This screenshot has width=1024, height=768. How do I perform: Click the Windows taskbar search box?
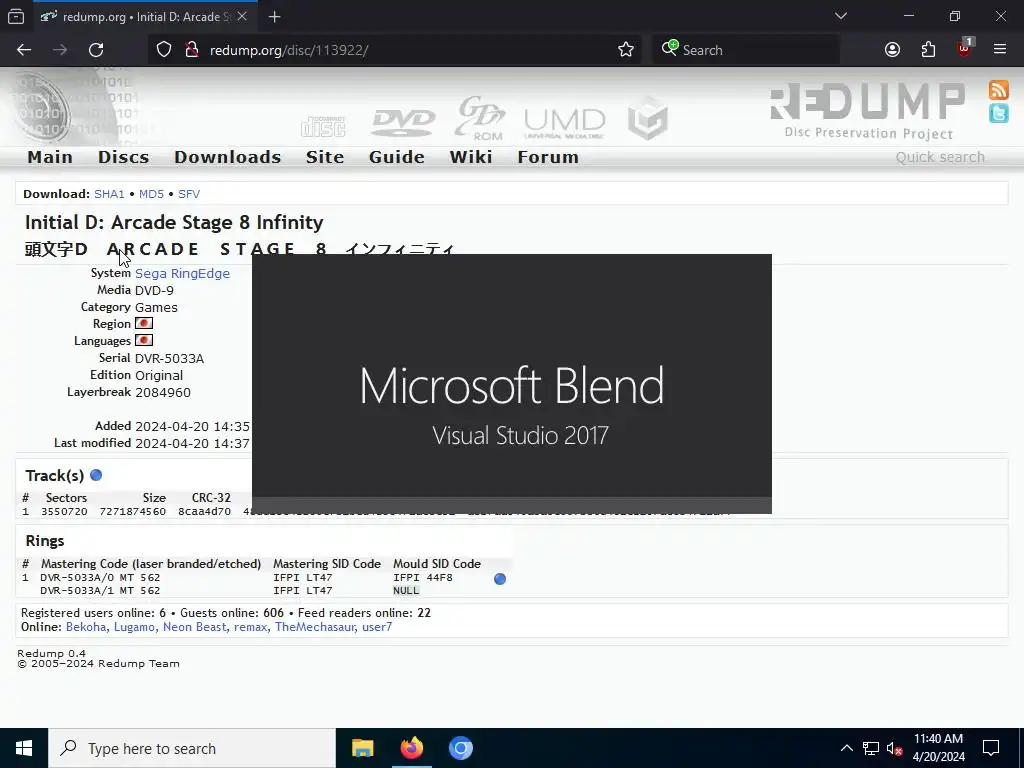pyautogui.click(x=192, y=748)
